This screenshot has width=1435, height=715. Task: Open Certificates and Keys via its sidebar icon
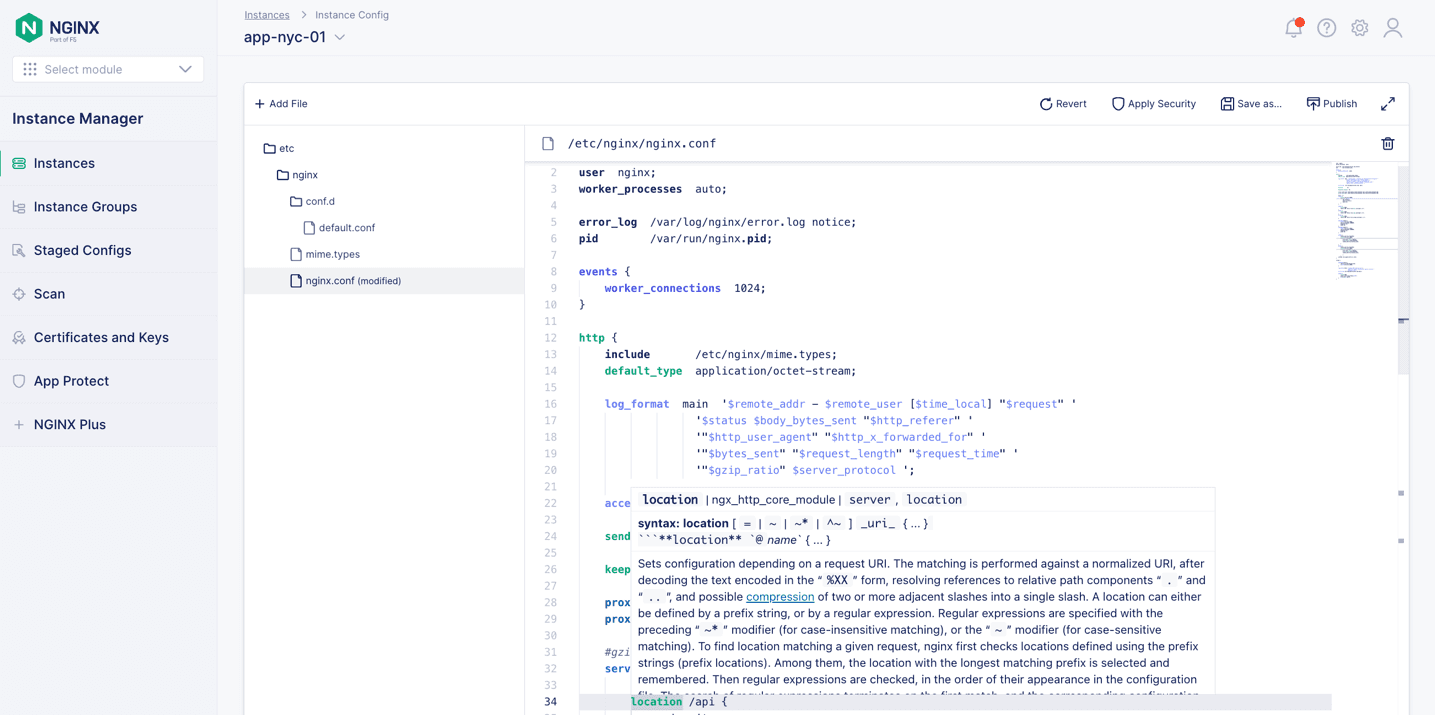[17, 337]
